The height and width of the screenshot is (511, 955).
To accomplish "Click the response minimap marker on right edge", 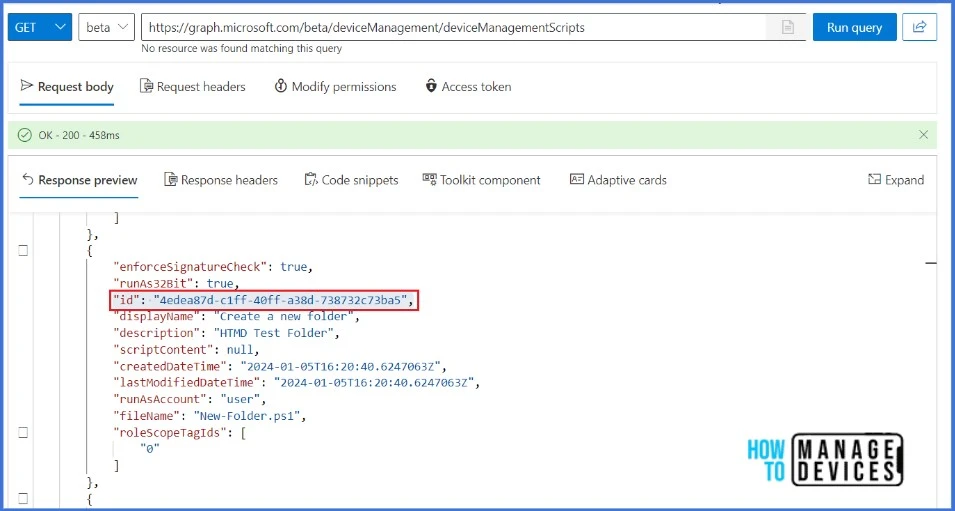I will click(931, 263).
